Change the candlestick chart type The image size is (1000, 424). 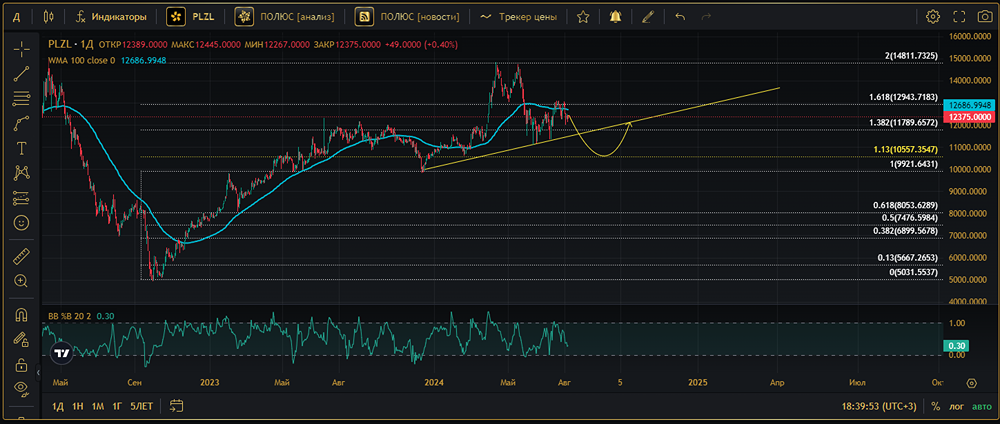click(x=50, y=17)
